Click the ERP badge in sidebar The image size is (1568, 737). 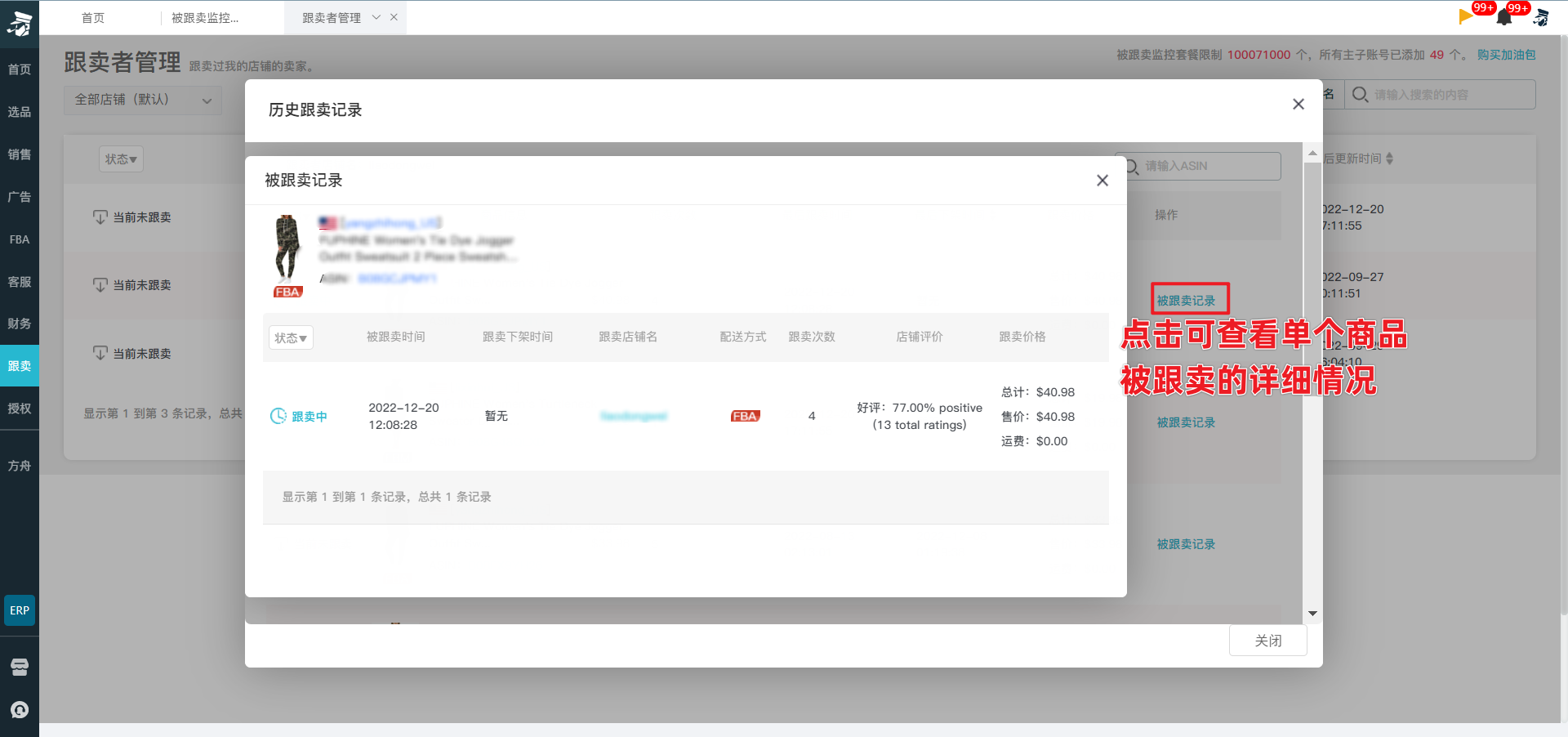point(20,610)
